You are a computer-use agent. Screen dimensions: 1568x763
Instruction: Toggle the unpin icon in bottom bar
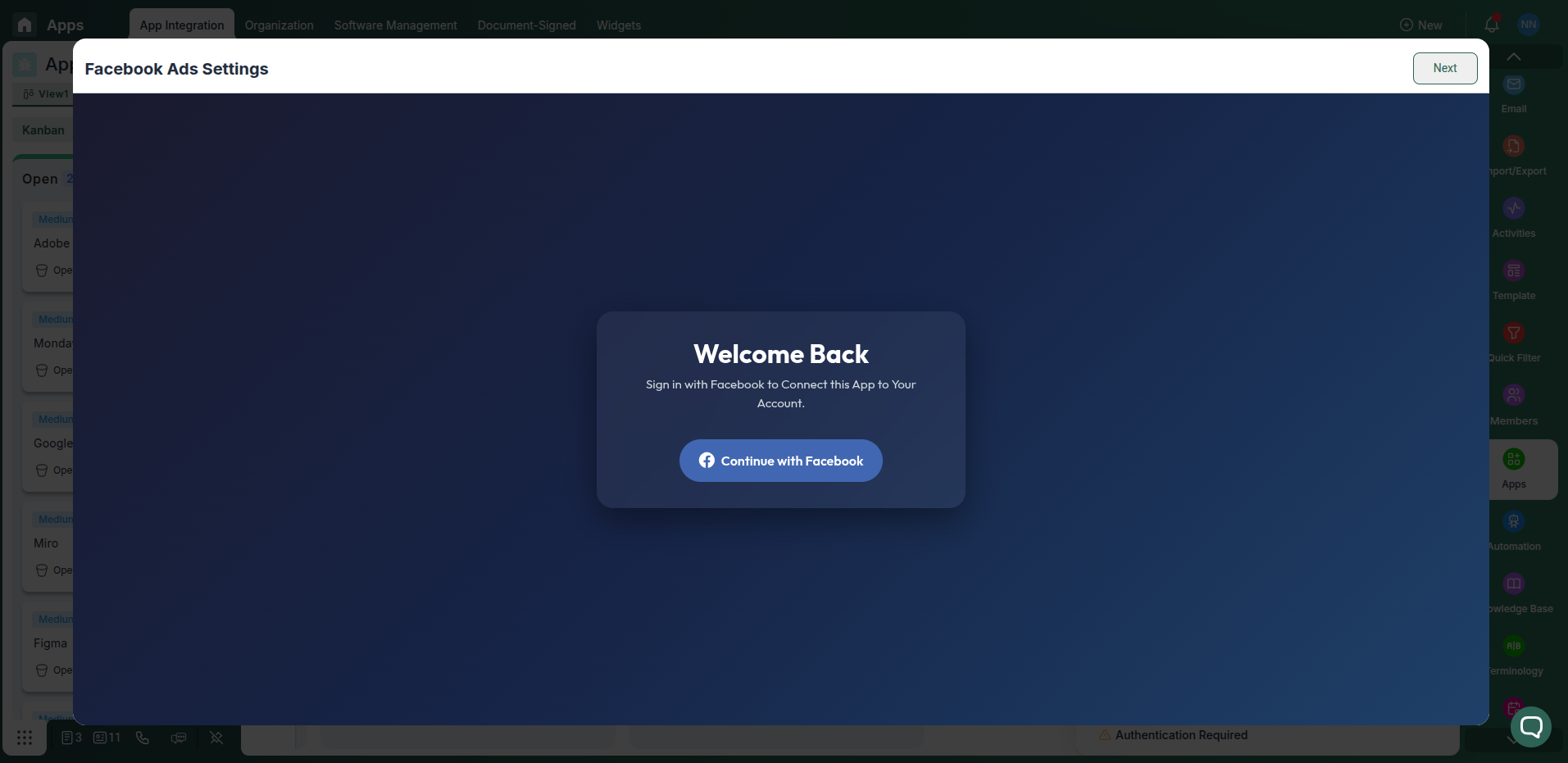pyautogui.click(x=216, y=738)
